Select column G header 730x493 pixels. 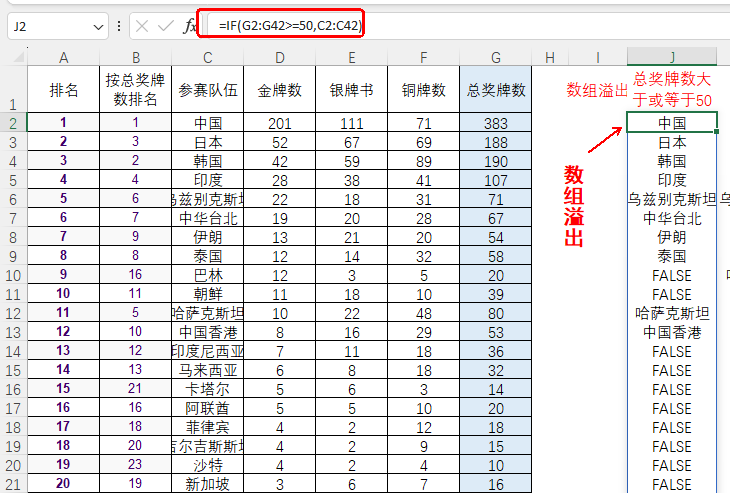pos(495,57)
